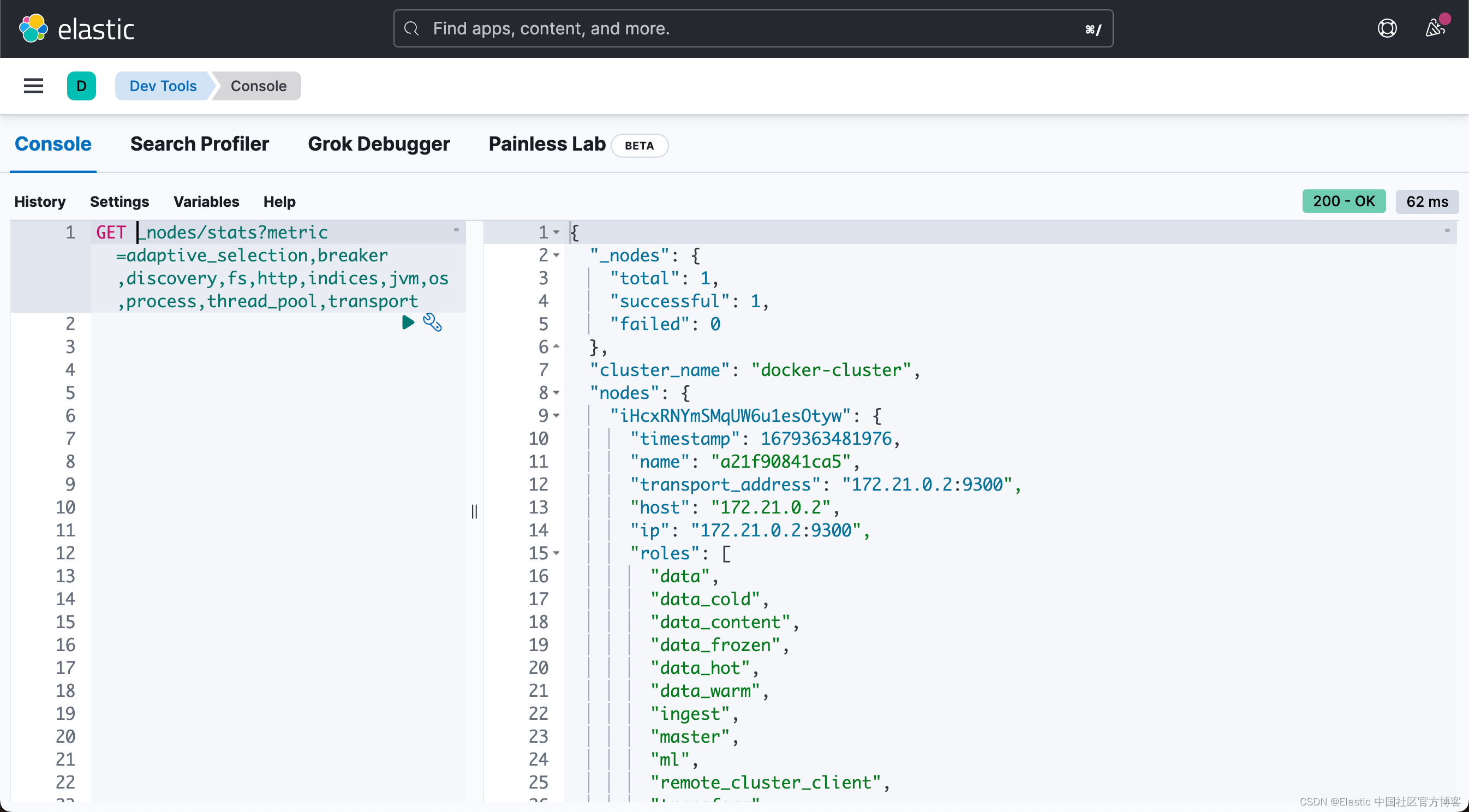Click the "ip" value 172.21.0.2:9300
Viewport: 1469px width, 812px height.
(776, 530)
